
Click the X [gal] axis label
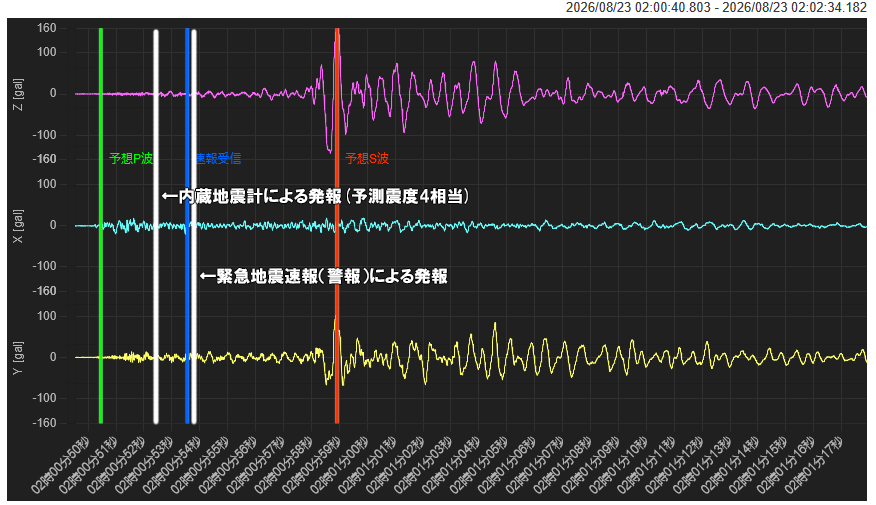(x=18, y=226)
